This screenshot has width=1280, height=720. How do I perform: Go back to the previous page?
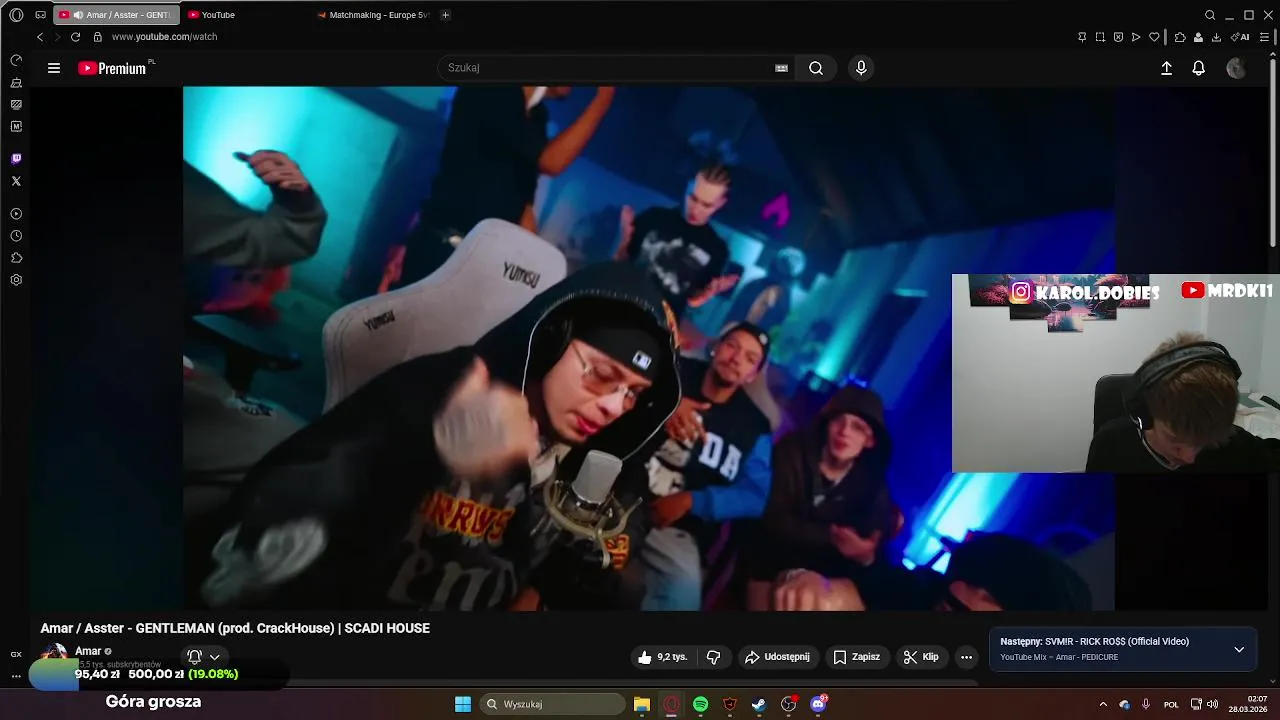pos(40,37)
